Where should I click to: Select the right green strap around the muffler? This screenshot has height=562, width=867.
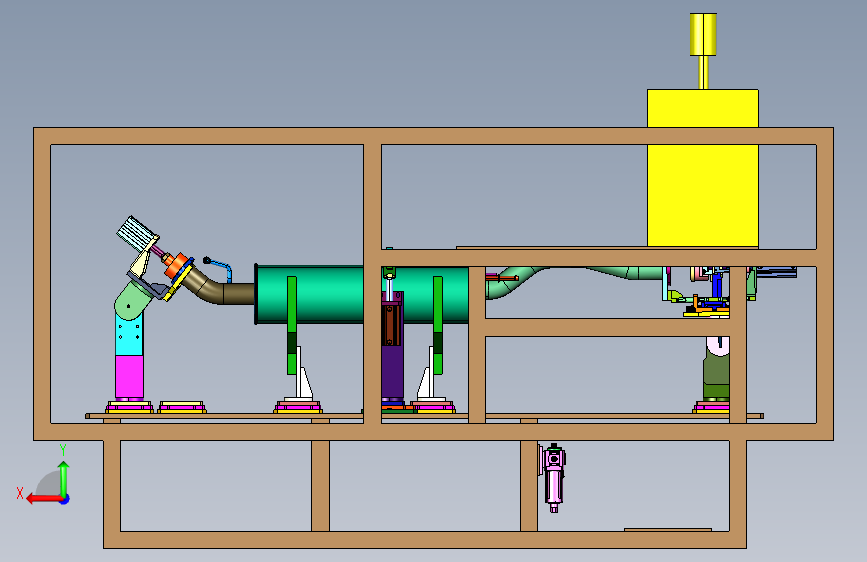(437, 325)
